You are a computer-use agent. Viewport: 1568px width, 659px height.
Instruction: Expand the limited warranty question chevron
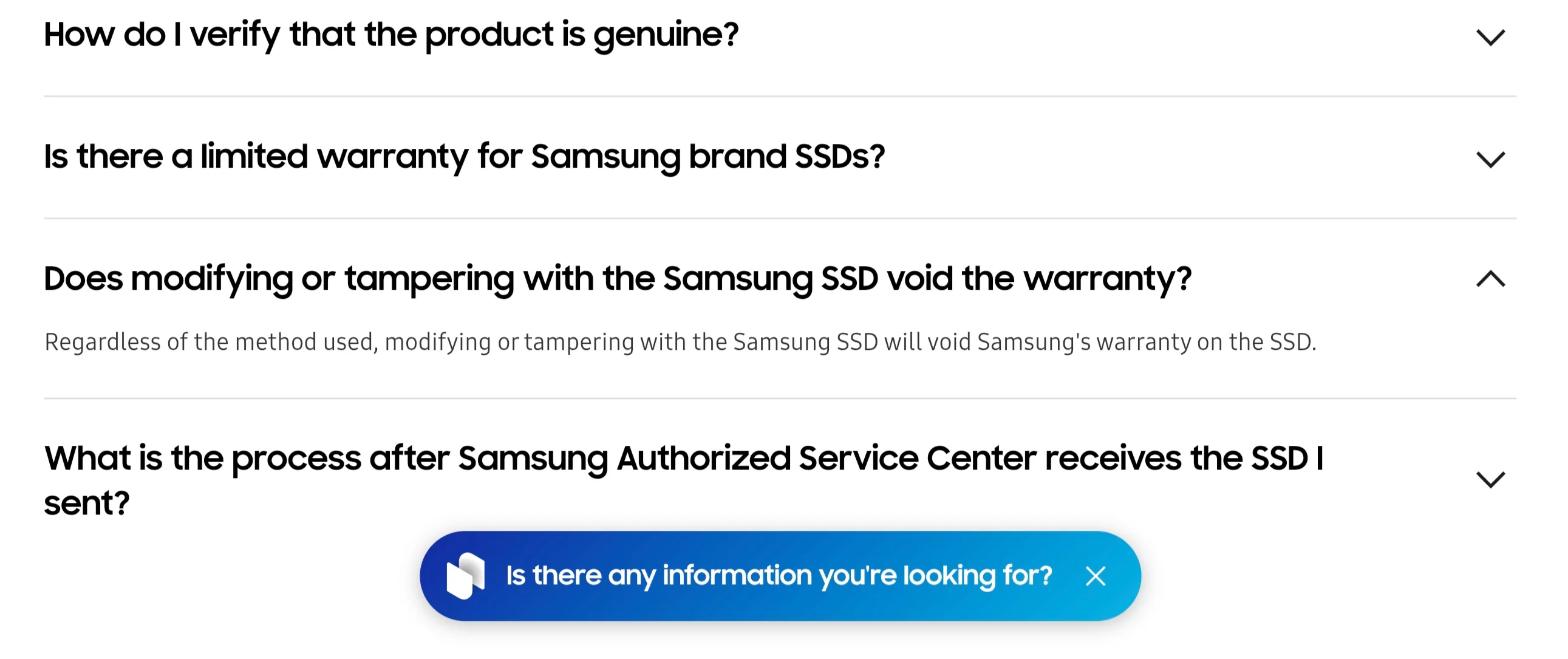(x=1490, y=159)
